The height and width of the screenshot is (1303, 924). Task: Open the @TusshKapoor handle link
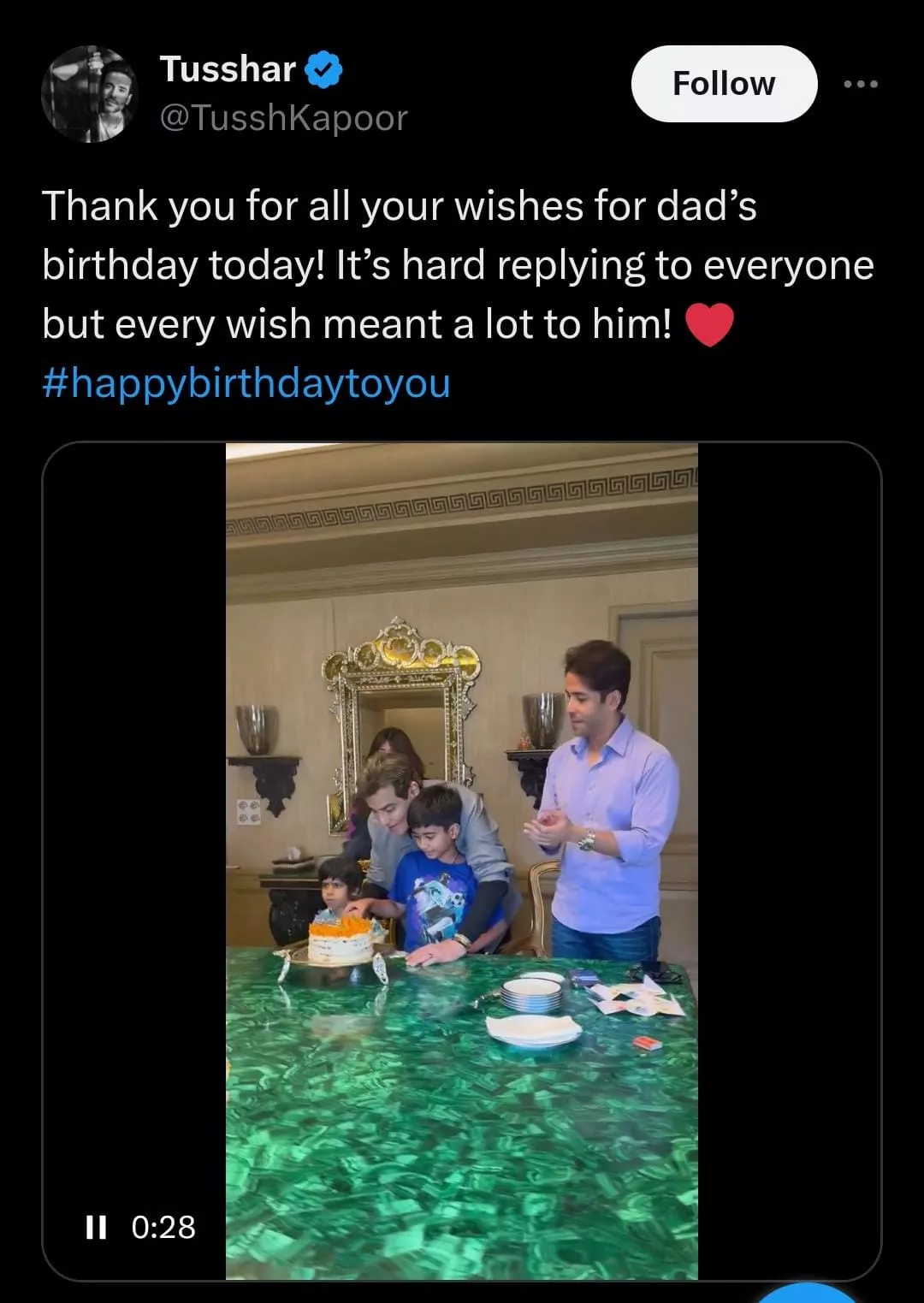coord(284,118)
